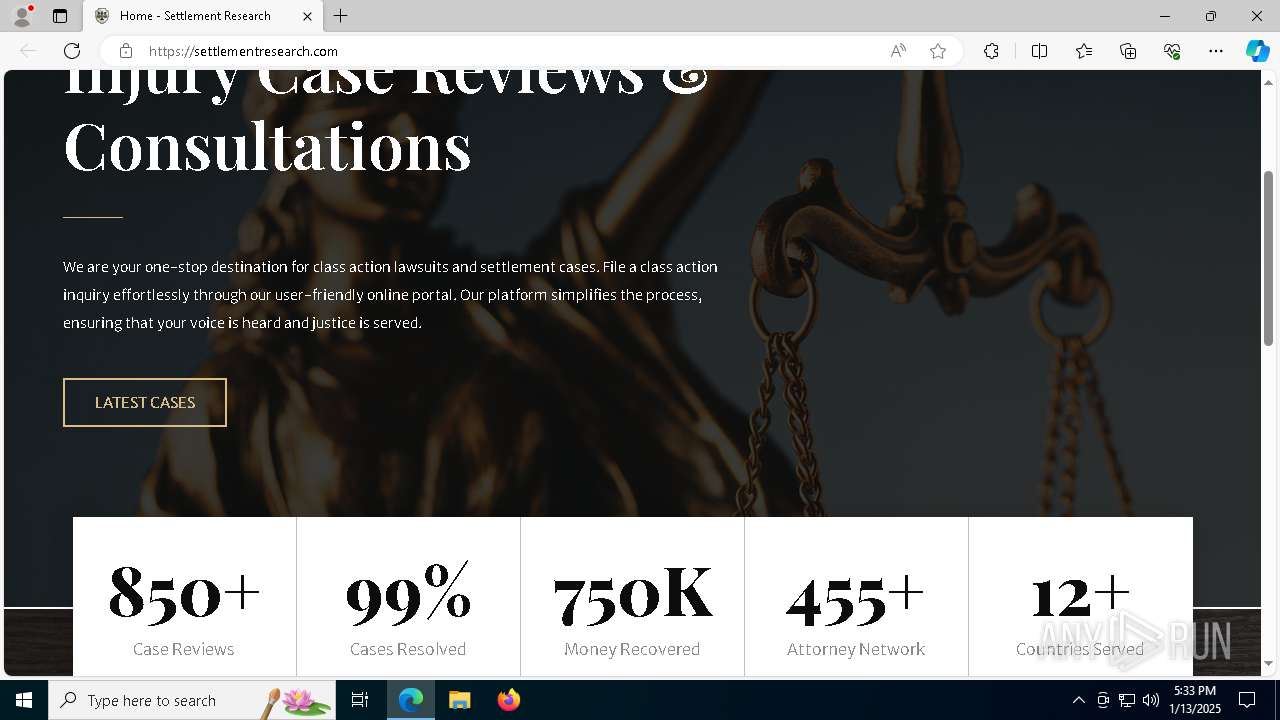Image resolution: width=1280 pixels, height=720 pixels.
Task: Click the taskbar search box
Action: coord(192,700)
